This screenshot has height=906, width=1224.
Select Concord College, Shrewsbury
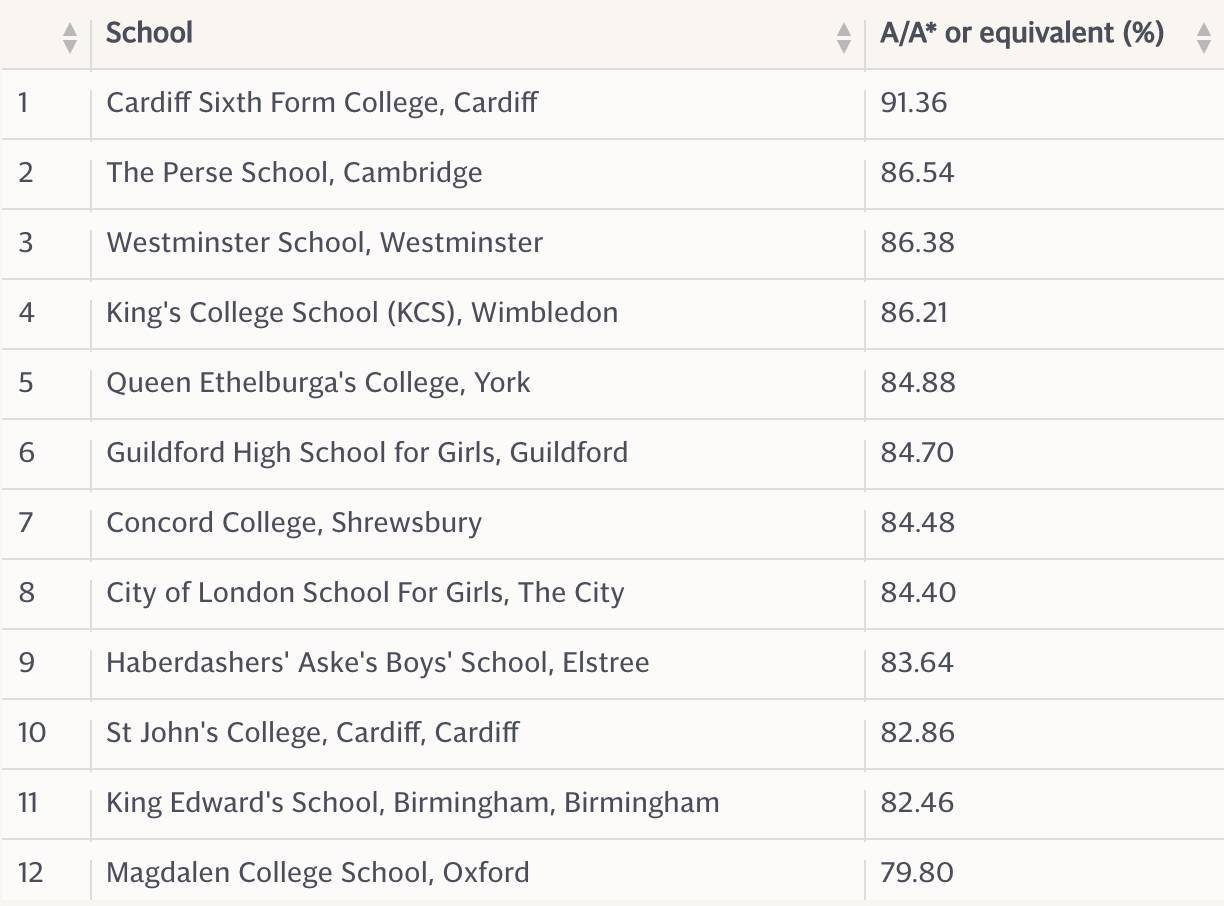click(294, 523)
